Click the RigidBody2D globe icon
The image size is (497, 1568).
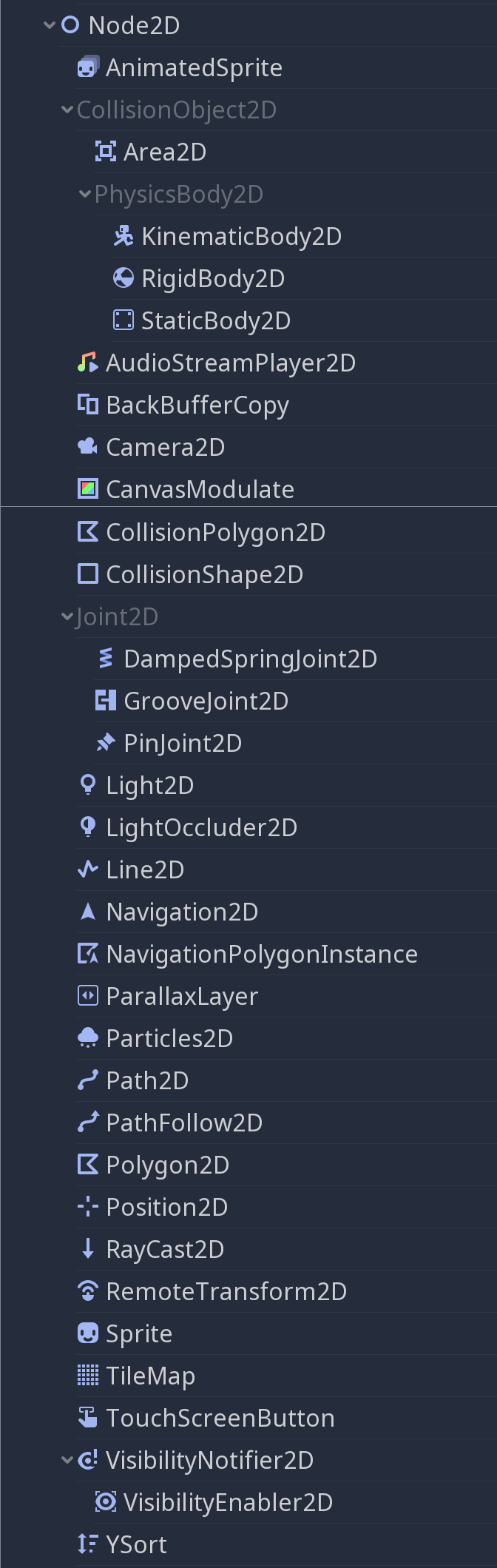124,278
